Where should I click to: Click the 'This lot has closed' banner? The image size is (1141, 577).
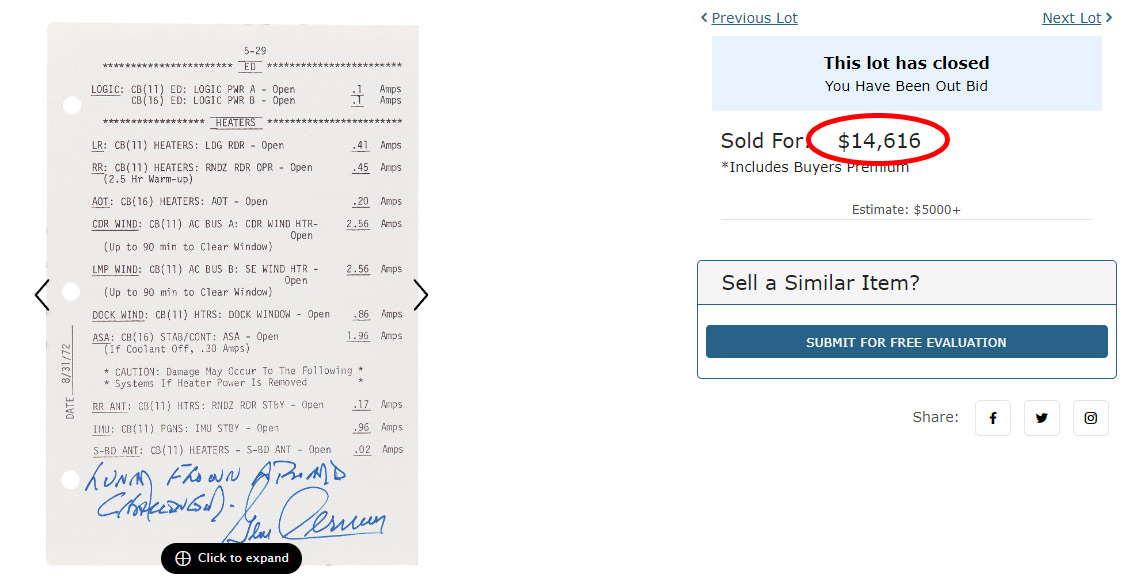pyautogui.click(x=906, y=63)
